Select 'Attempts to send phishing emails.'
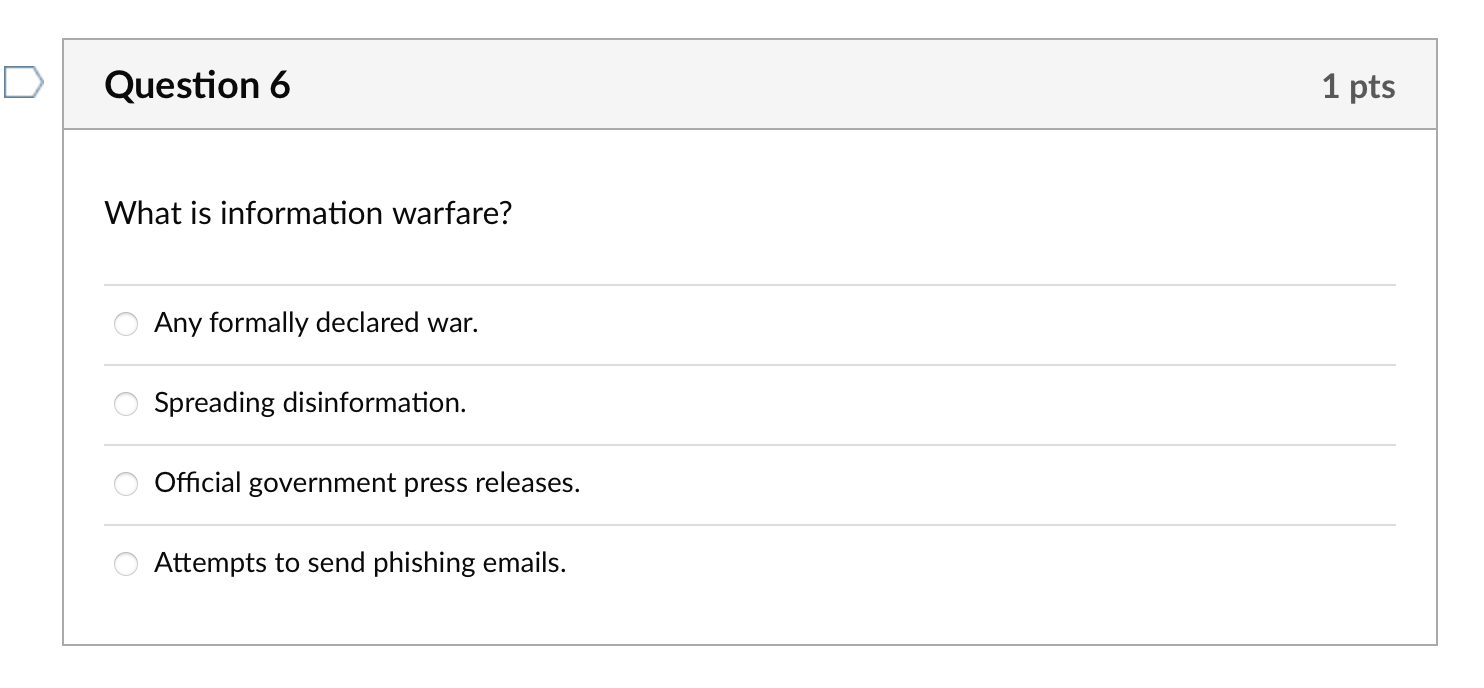 (x=126, y=563)
